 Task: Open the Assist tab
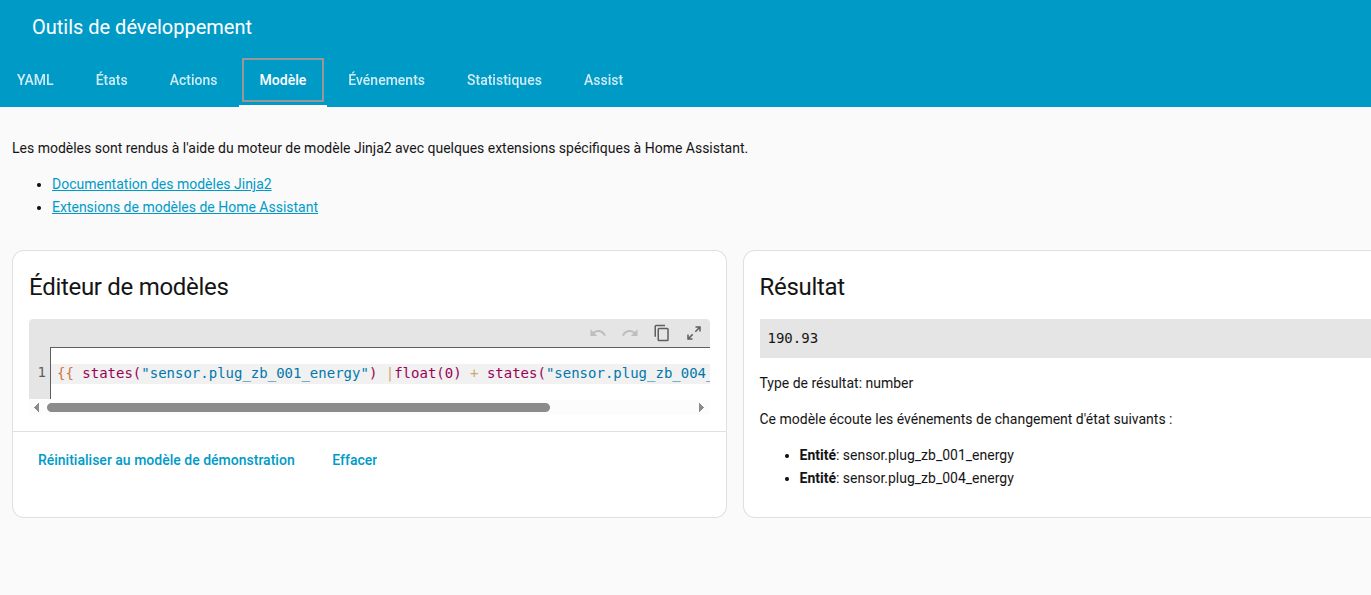tap(603, 80)
